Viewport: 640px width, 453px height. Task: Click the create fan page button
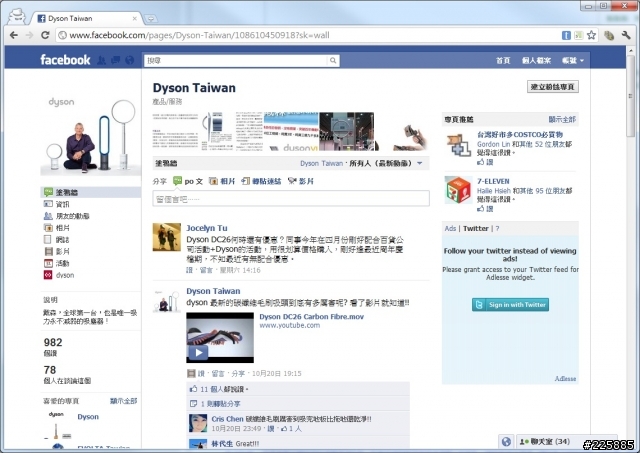553,87
